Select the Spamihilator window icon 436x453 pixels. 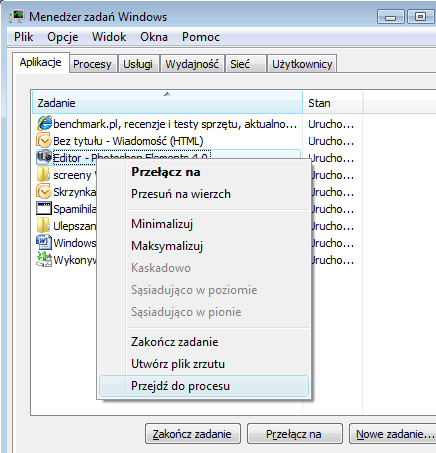pyautogui.click(x=44, y=208)
